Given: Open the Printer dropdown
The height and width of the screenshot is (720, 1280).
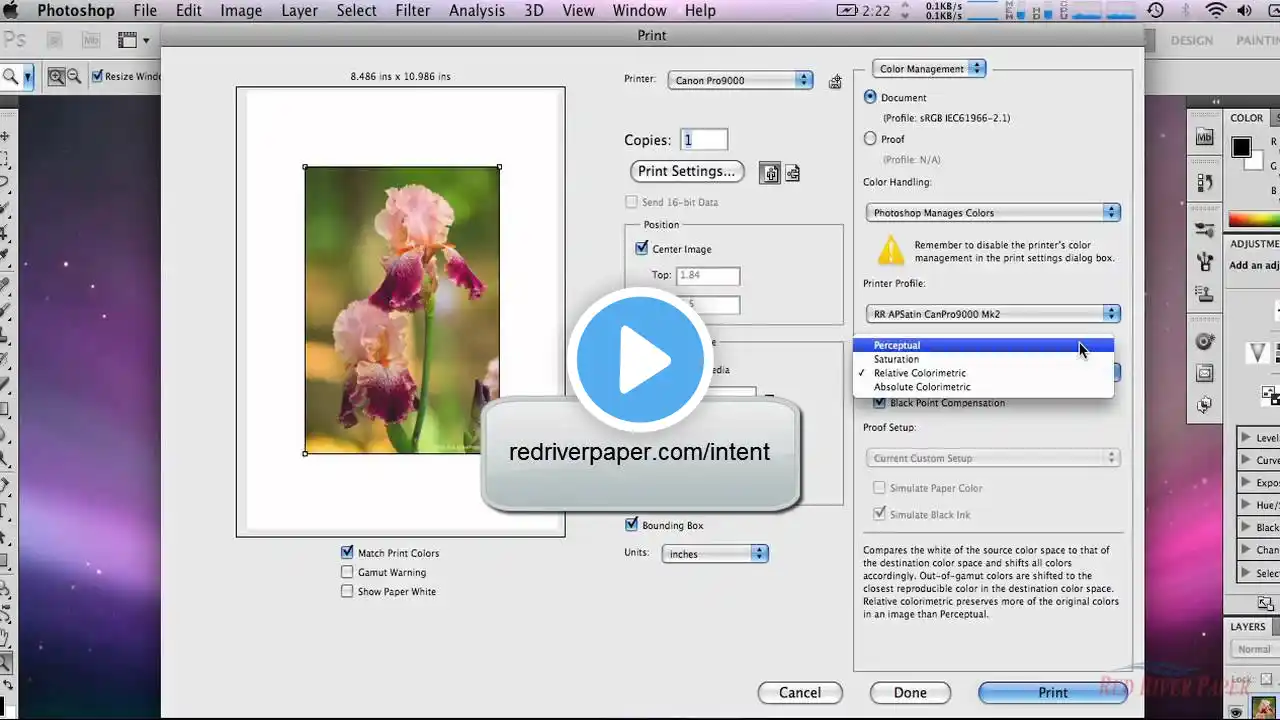Looking at the screenshot, I should pyautogui.click(x=740, y=80).
